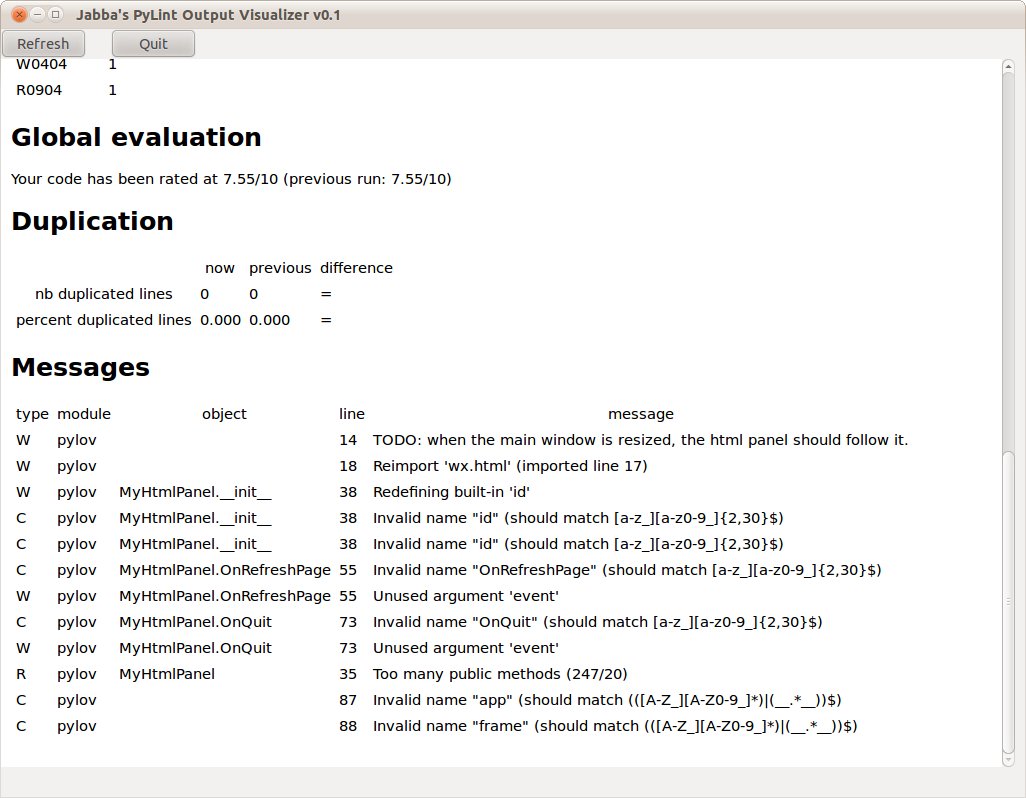
Task: Click the scrollbar up arrow
Action: coord(1009,67)
